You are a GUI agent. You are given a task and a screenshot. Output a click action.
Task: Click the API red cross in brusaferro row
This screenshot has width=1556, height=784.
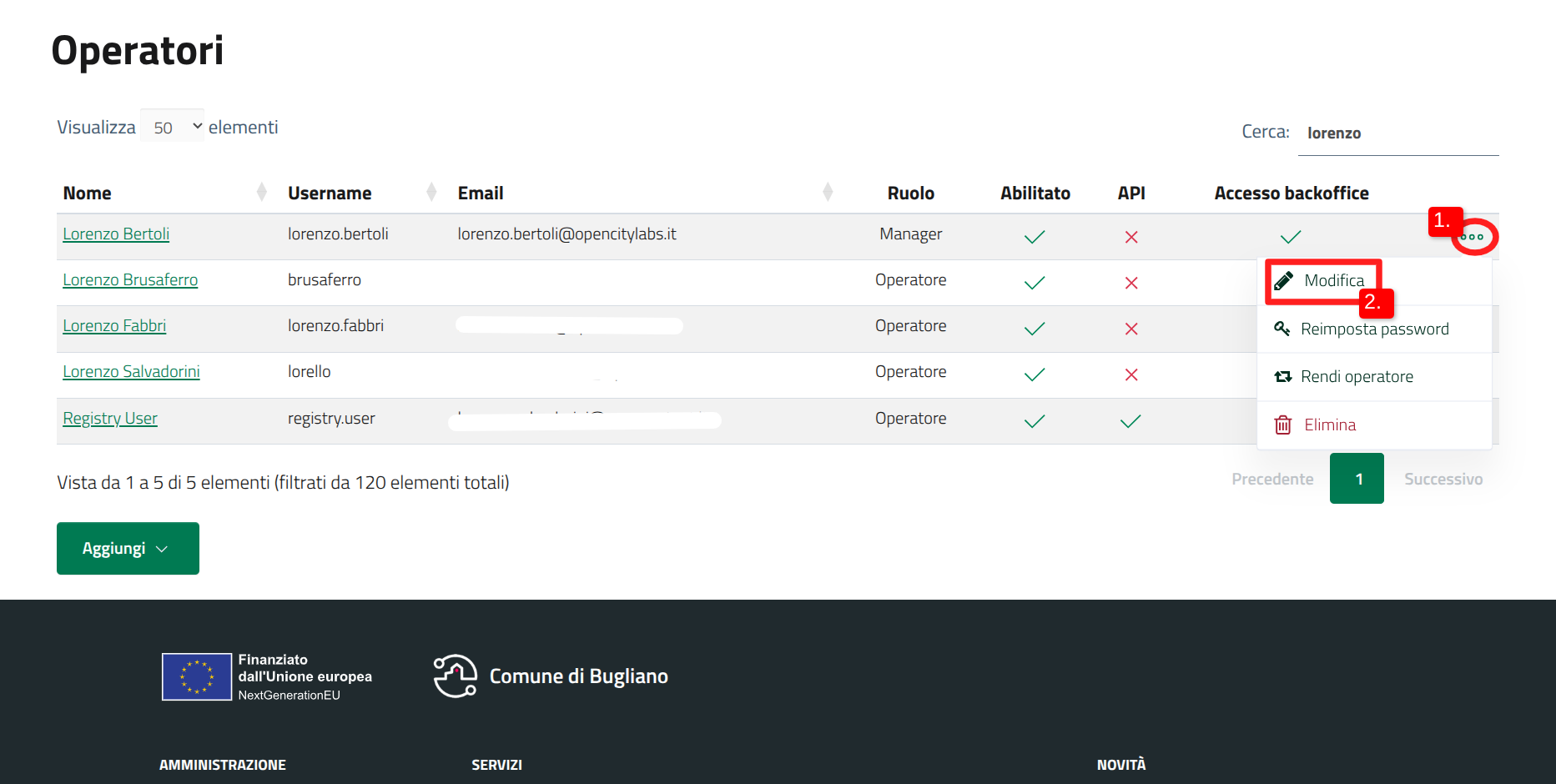pyautogui.click(x=1131, y=283)
